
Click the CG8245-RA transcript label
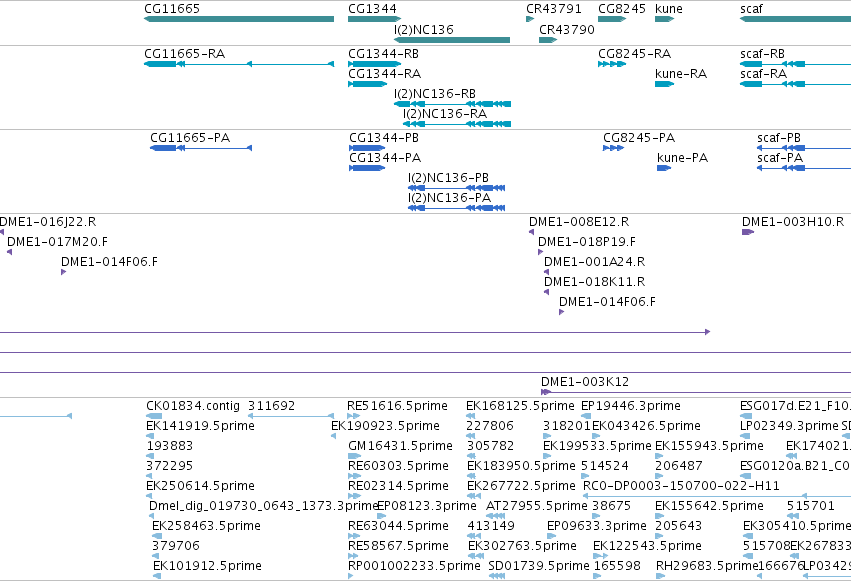[x=634, y=54]
